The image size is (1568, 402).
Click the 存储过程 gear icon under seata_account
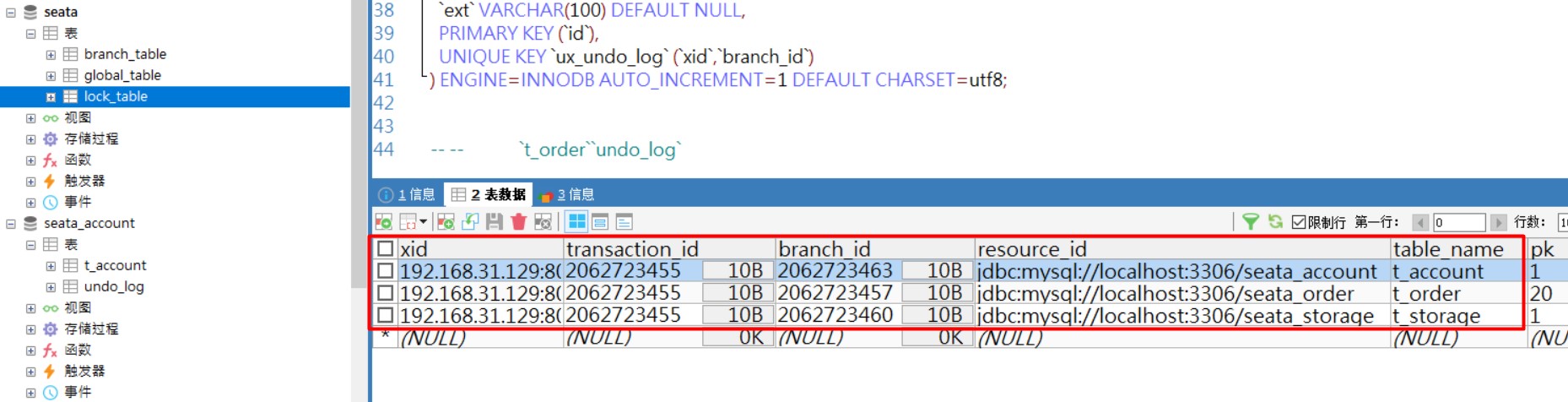click(51, 329)
